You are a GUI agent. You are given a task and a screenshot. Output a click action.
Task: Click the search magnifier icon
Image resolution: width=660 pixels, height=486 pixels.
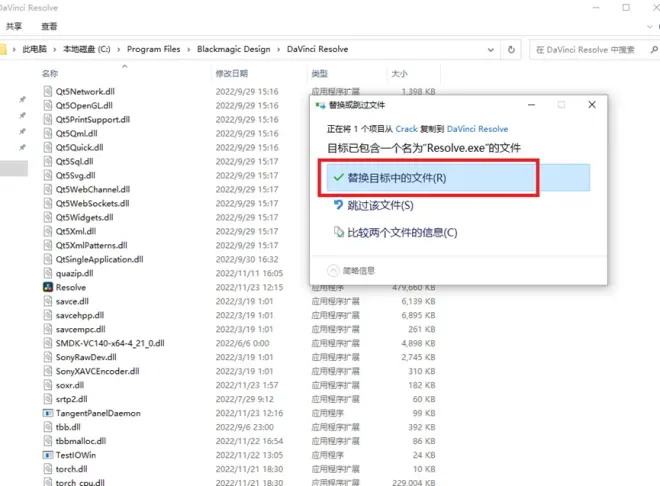(654, 50)
